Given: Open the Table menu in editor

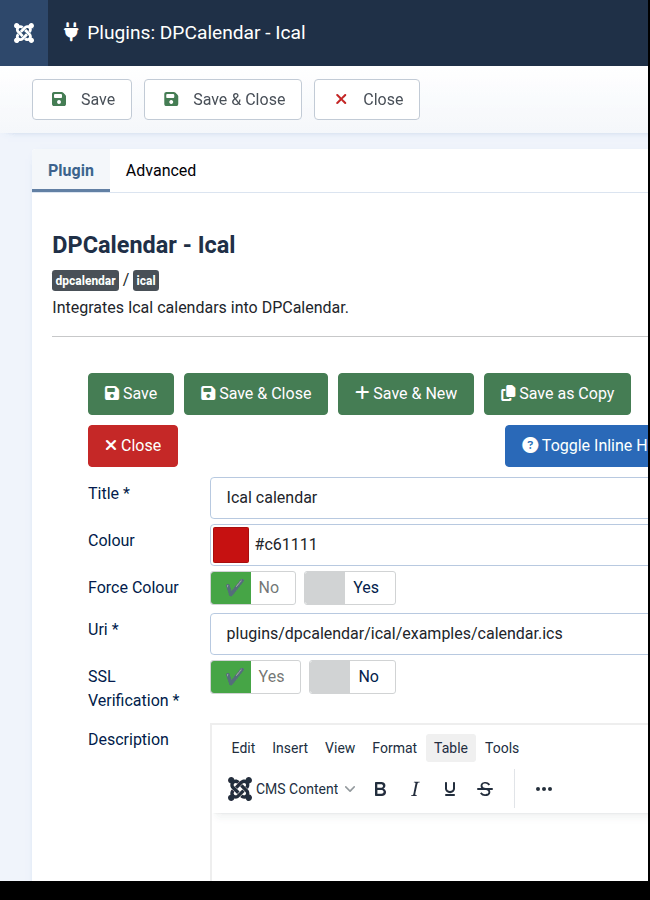Looking at the screenshot, I should pos(451,748).
